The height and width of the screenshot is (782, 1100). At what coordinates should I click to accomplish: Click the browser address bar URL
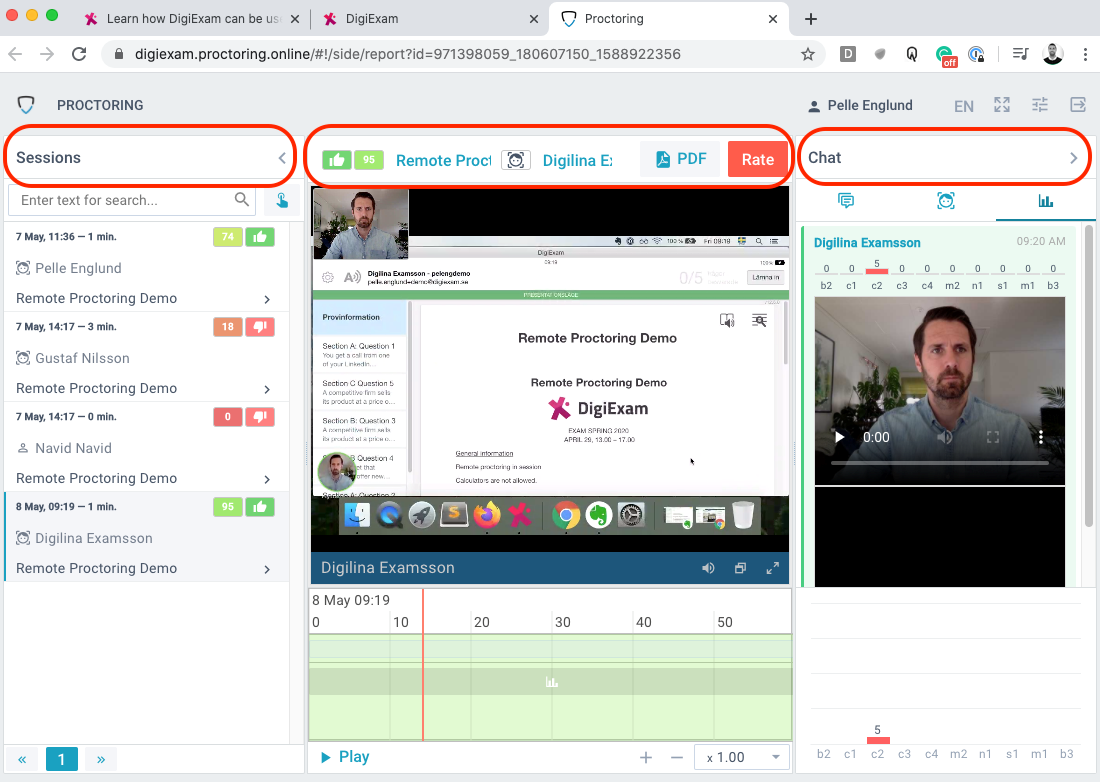[x=408, y=54]
